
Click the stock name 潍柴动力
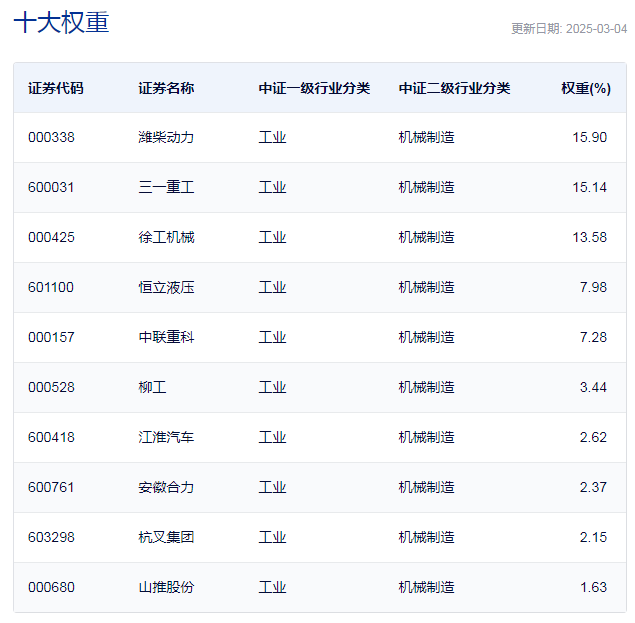pos(166,137)
